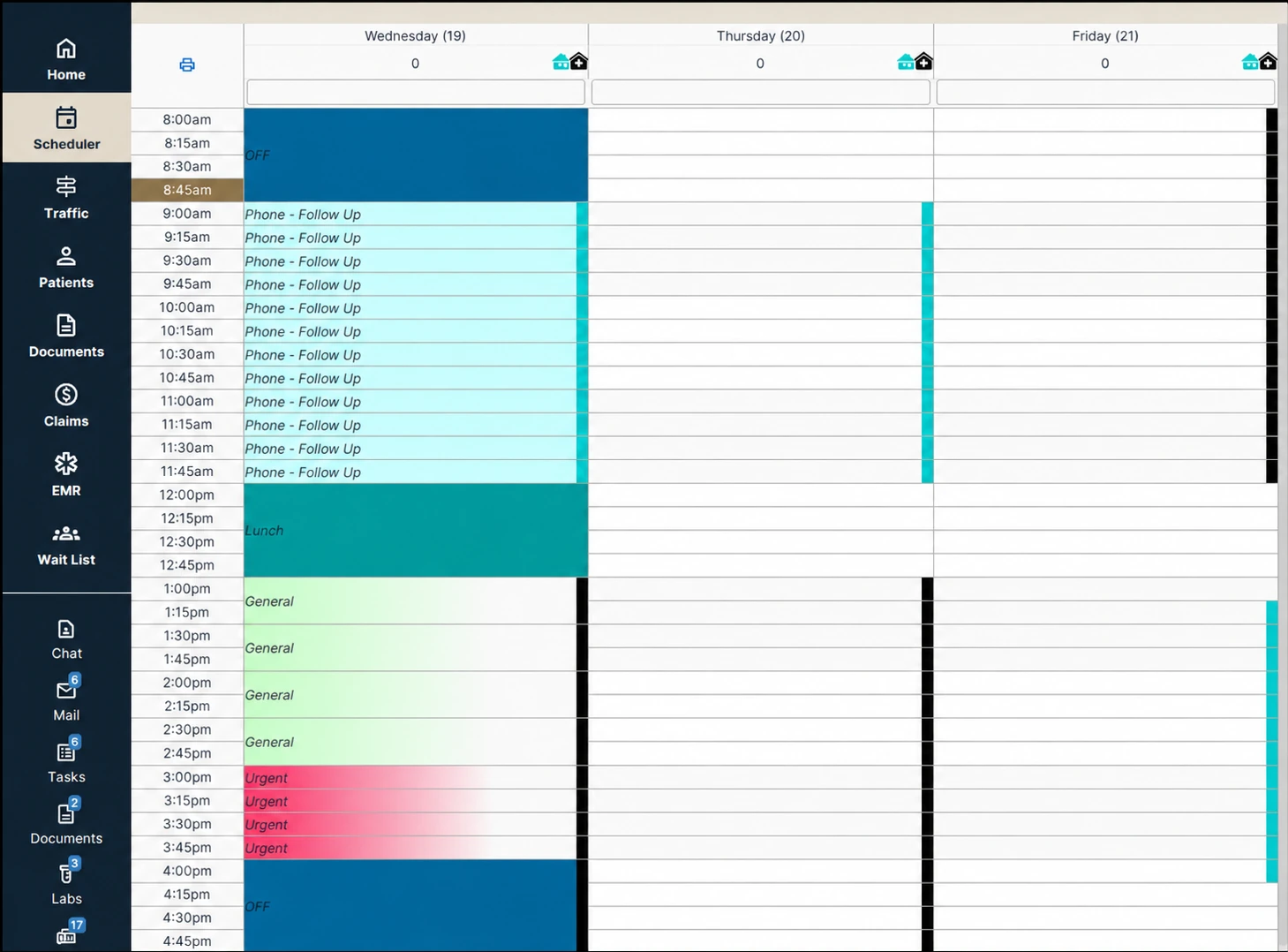Click Thursday's appointment count 0

pos(760,64)
